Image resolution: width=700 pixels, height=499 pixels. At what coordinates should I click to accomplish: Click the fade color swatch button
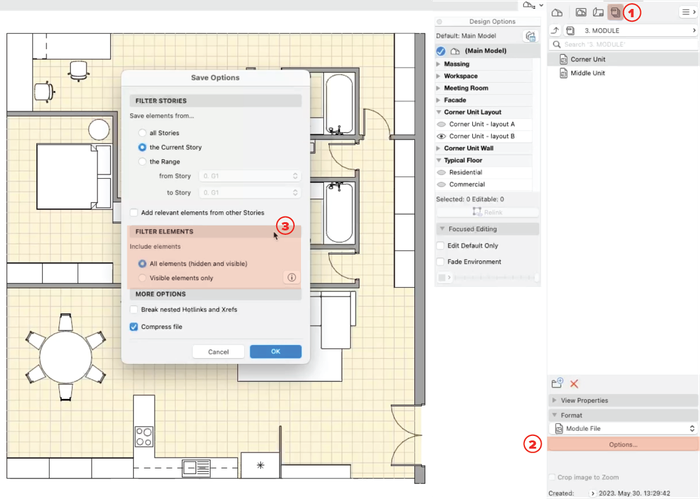click(444, 278)
